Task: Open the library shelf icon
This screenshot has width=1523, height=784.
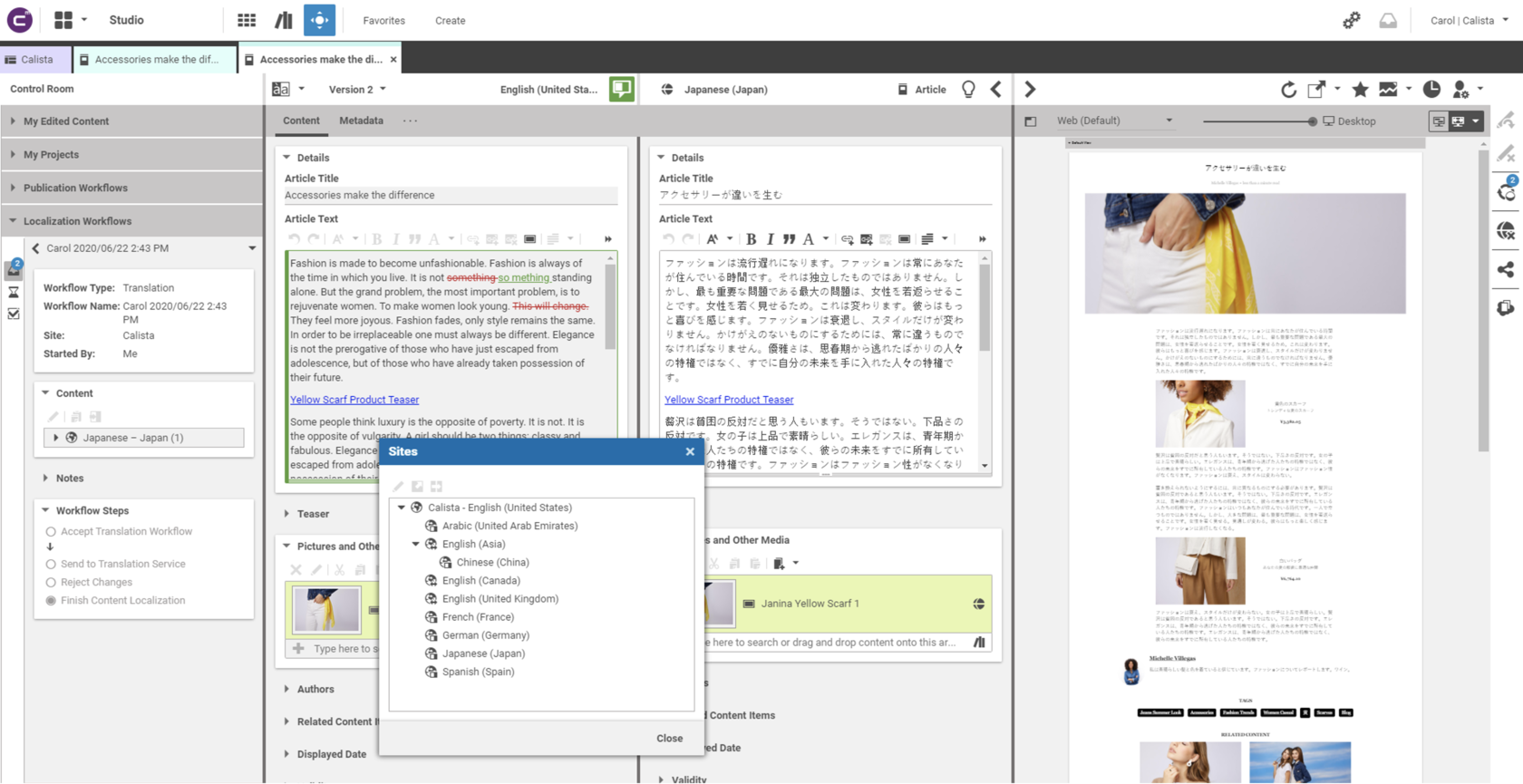Action: (284, 20)
